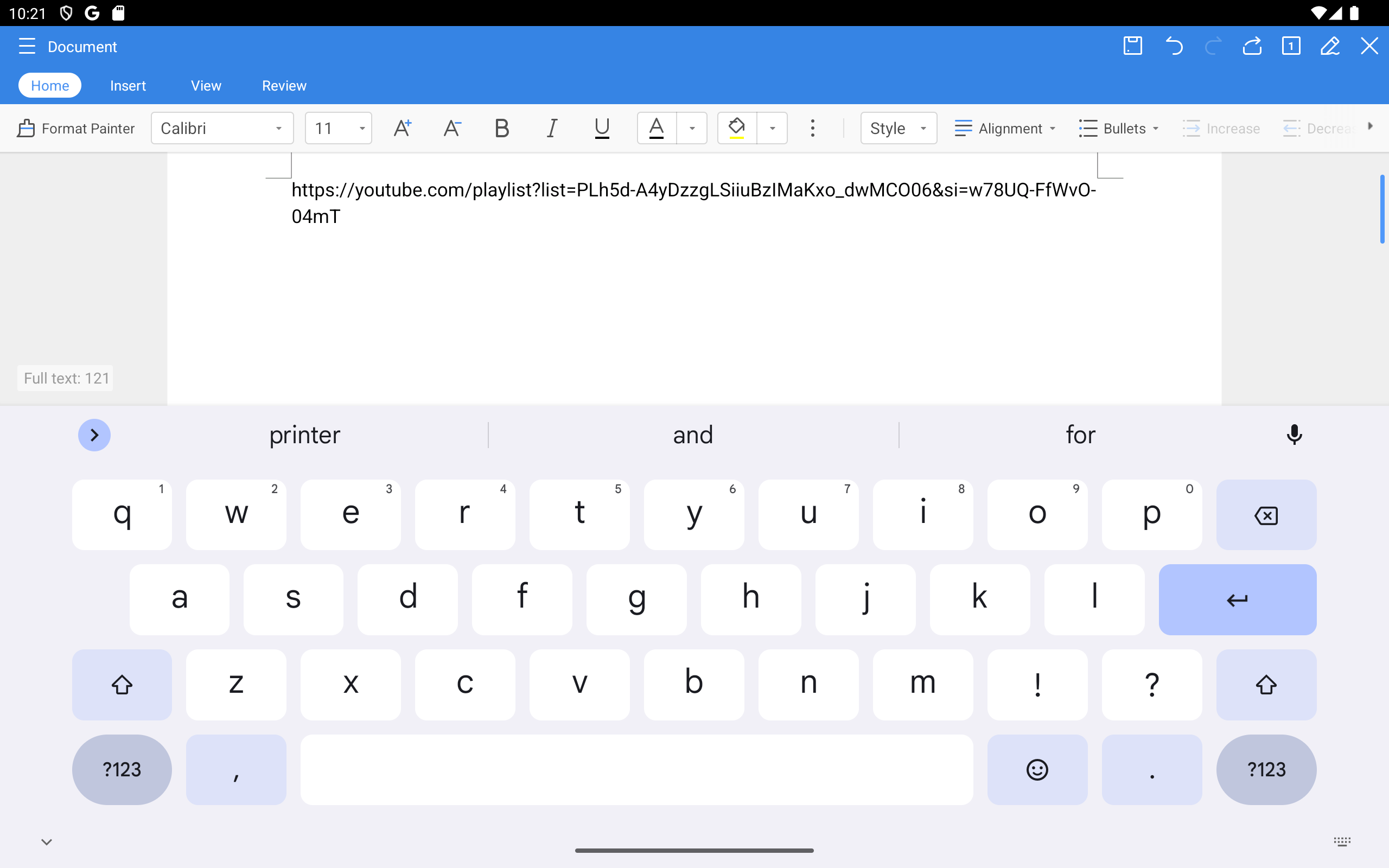Open more formatting options (three dots)
Screen dimensions: 1389x868
click(812, 128)
